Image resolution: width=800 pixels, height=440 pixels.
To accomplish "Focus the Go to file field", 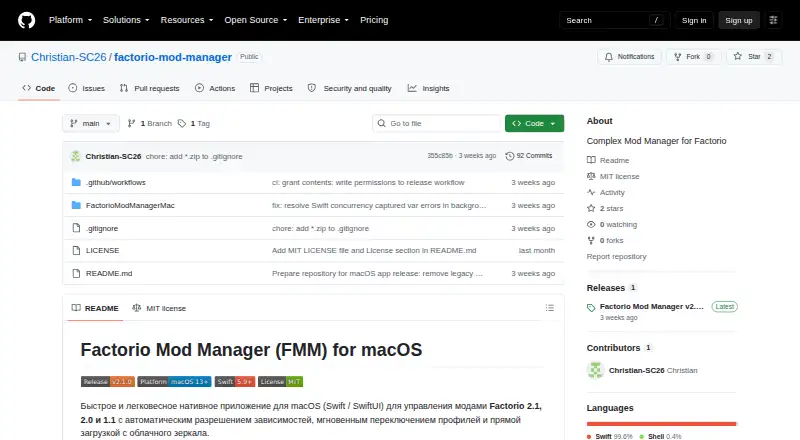I will [437, 124].
